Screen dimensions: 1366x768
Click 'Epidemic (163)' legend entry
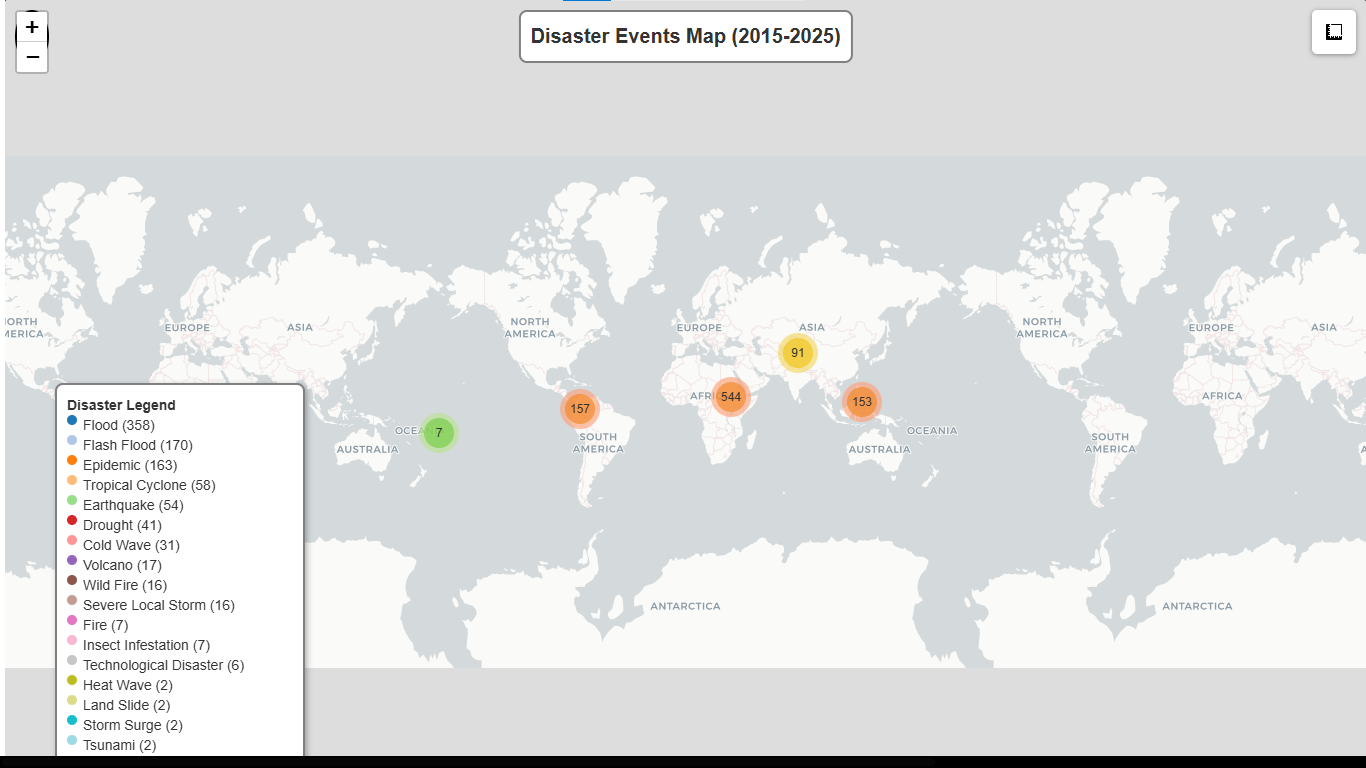130,465
